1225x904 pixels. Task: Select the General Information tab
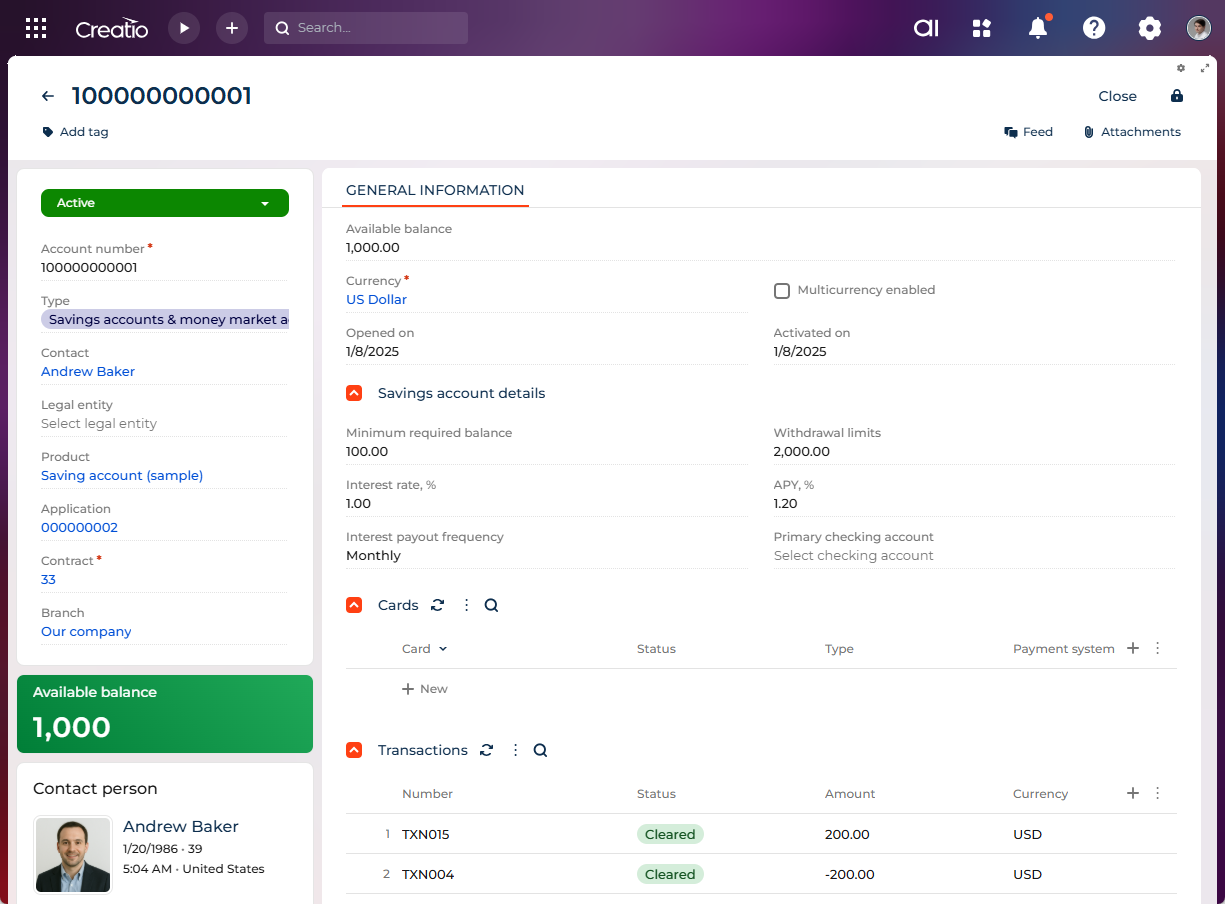[x=435, y=190]
